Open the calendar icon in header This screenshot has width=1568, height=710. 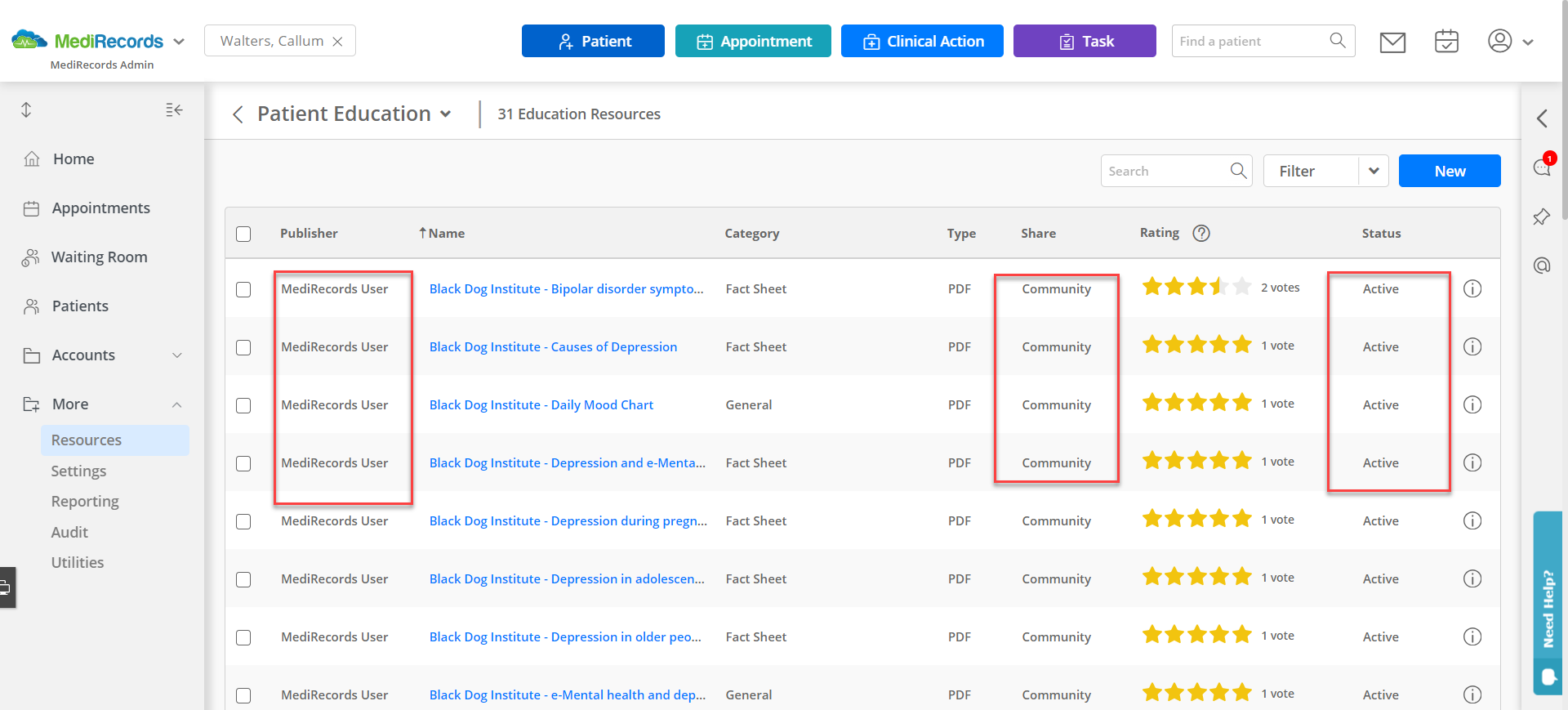[x=1446, y=41]
